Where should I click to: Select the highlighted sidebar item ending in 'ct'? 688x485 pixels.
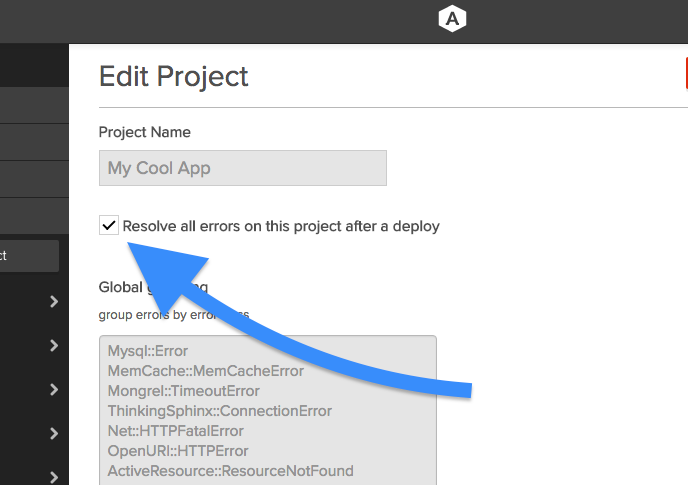pyautogui.click(x=29, y=256)
